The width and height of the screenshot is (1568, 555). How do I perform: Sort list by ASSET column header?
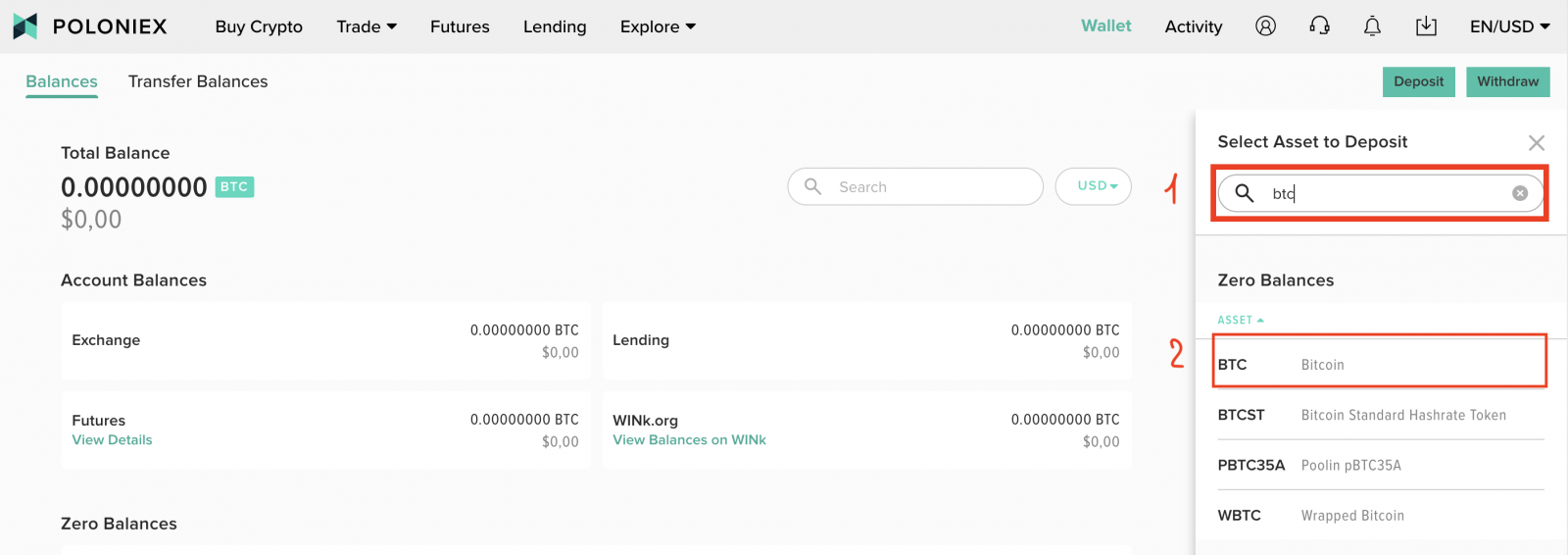coord(1240,320)
